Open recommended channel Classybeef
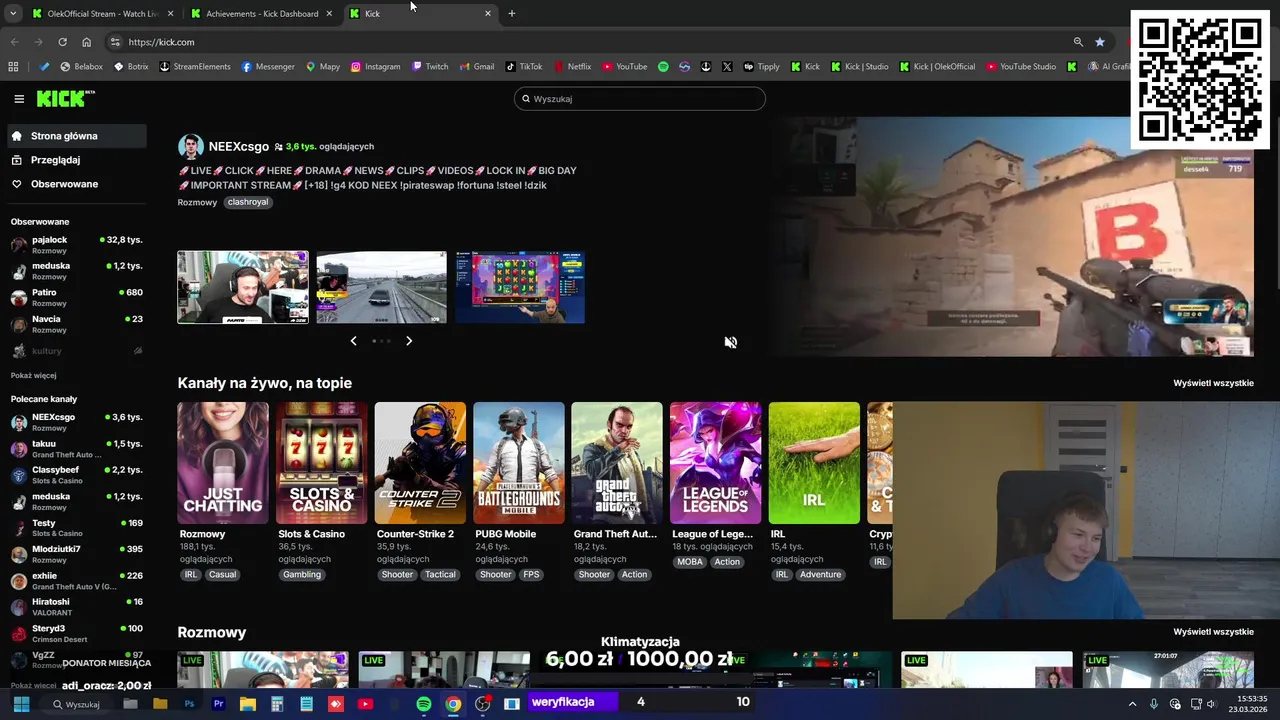 (77, 475)
